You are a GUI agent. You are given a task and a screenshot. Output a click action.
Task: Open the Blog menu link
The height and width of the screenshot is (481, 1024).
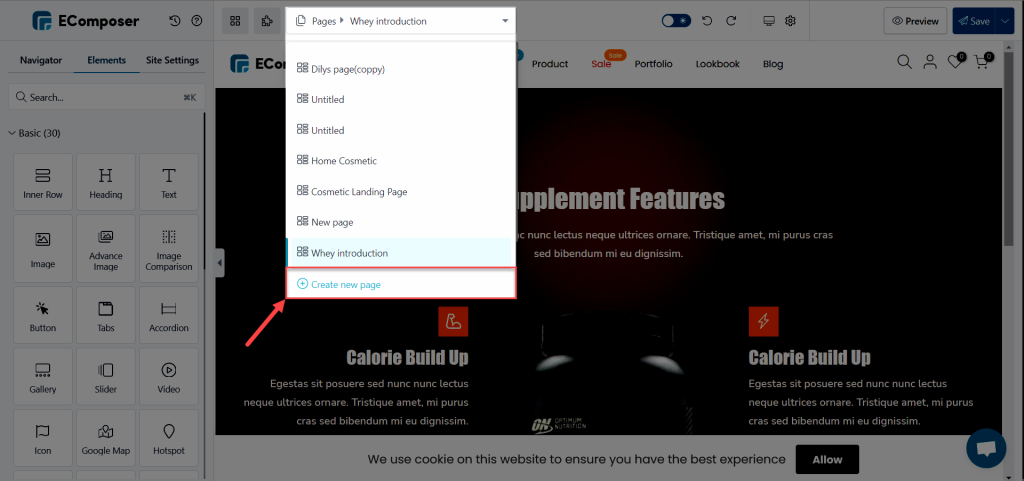pyautogui.click(x=773, y=64)
